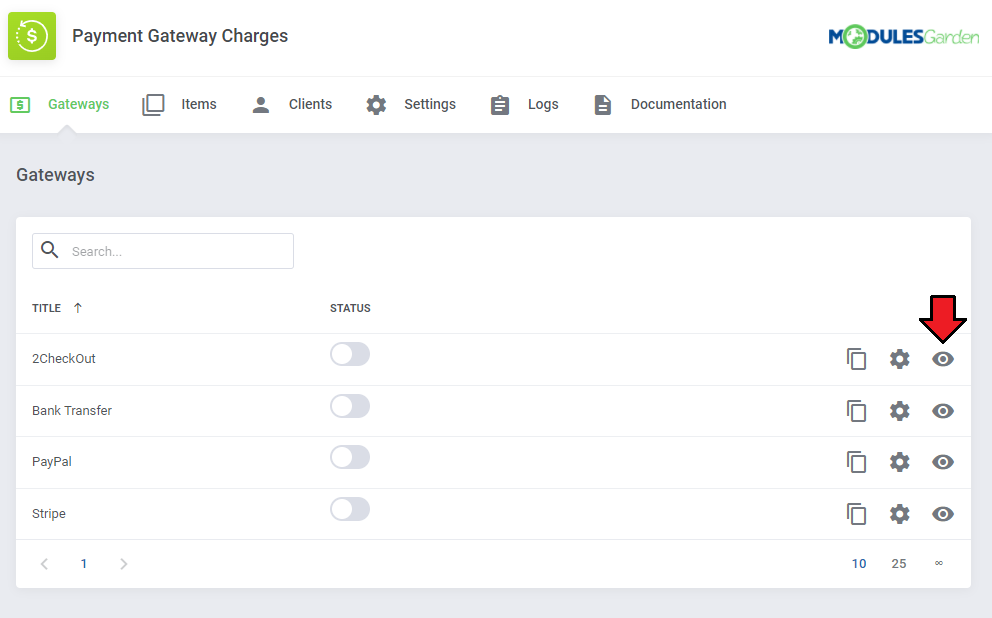
Task: Open PayPal gear configuration
Action: [900, 462]
